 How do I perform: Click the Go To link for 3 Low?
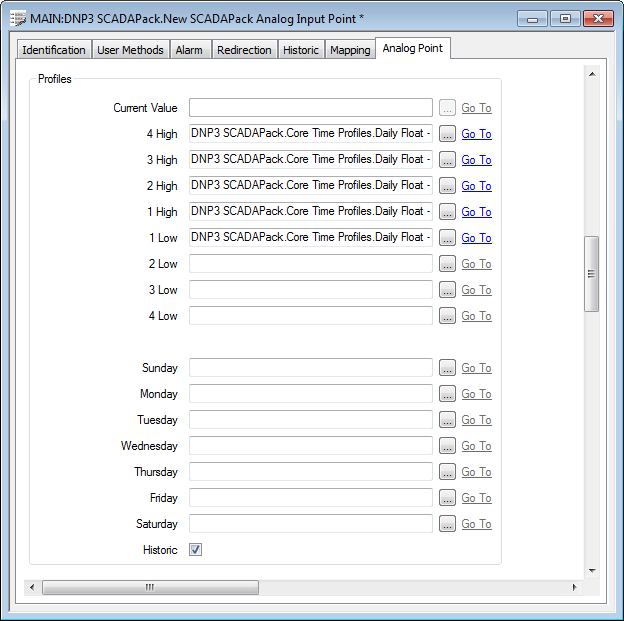[x=476, y=290]
